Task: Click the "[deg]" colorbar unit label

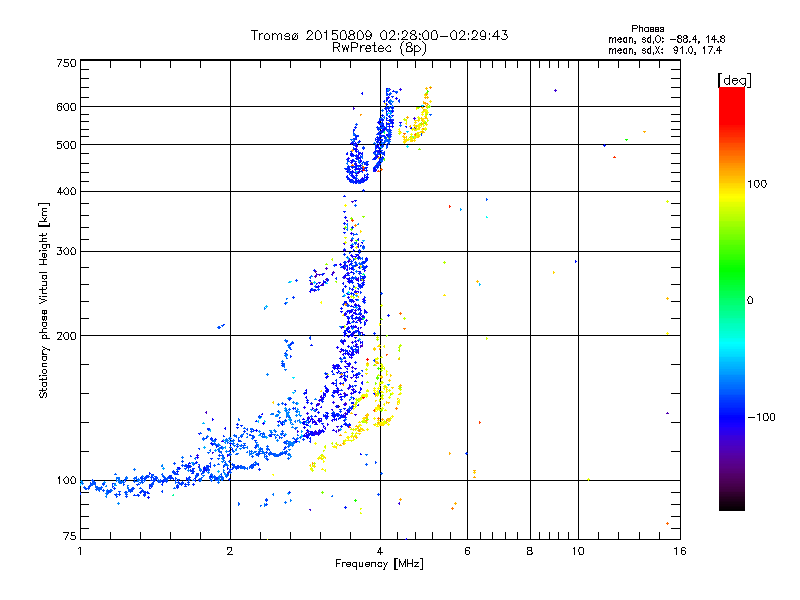Action: click(x=734, y=80)
